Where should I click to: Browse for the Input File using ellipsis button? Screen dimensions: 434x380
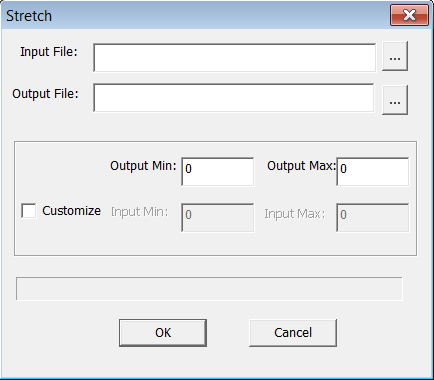(x=395, y=56)
